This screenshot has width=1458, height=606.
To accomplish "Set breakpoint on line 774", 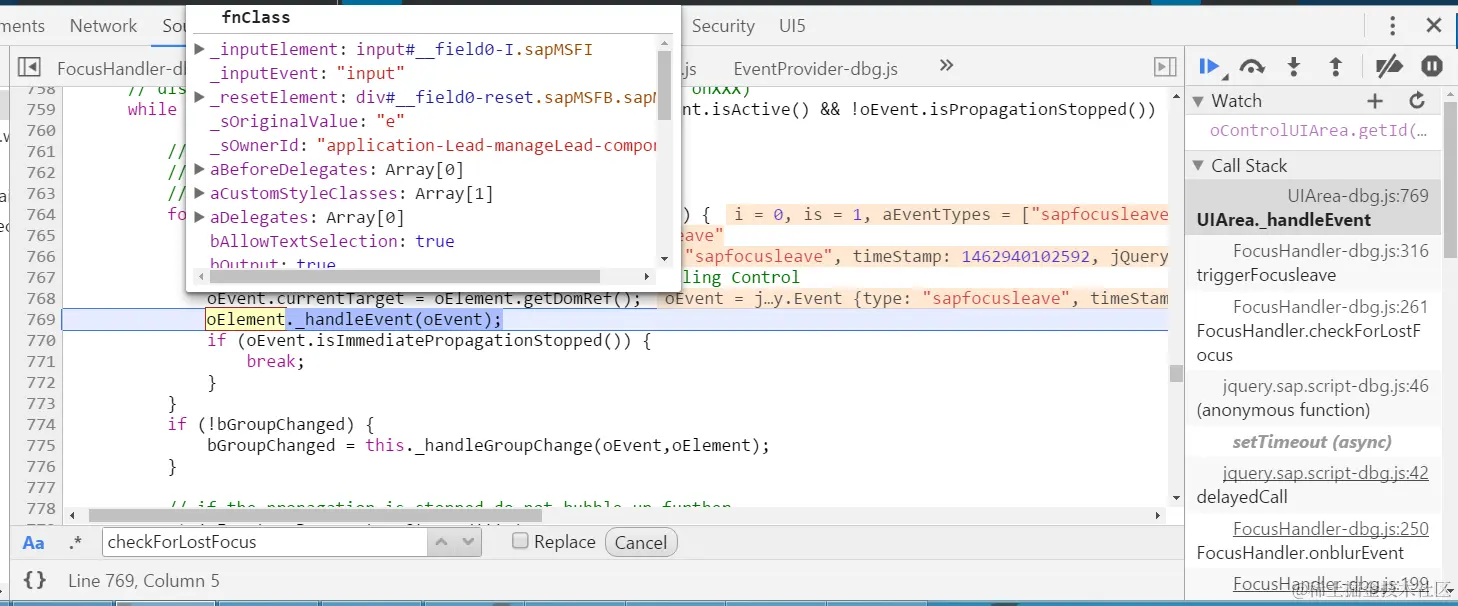I will click(x=40, y=424).
